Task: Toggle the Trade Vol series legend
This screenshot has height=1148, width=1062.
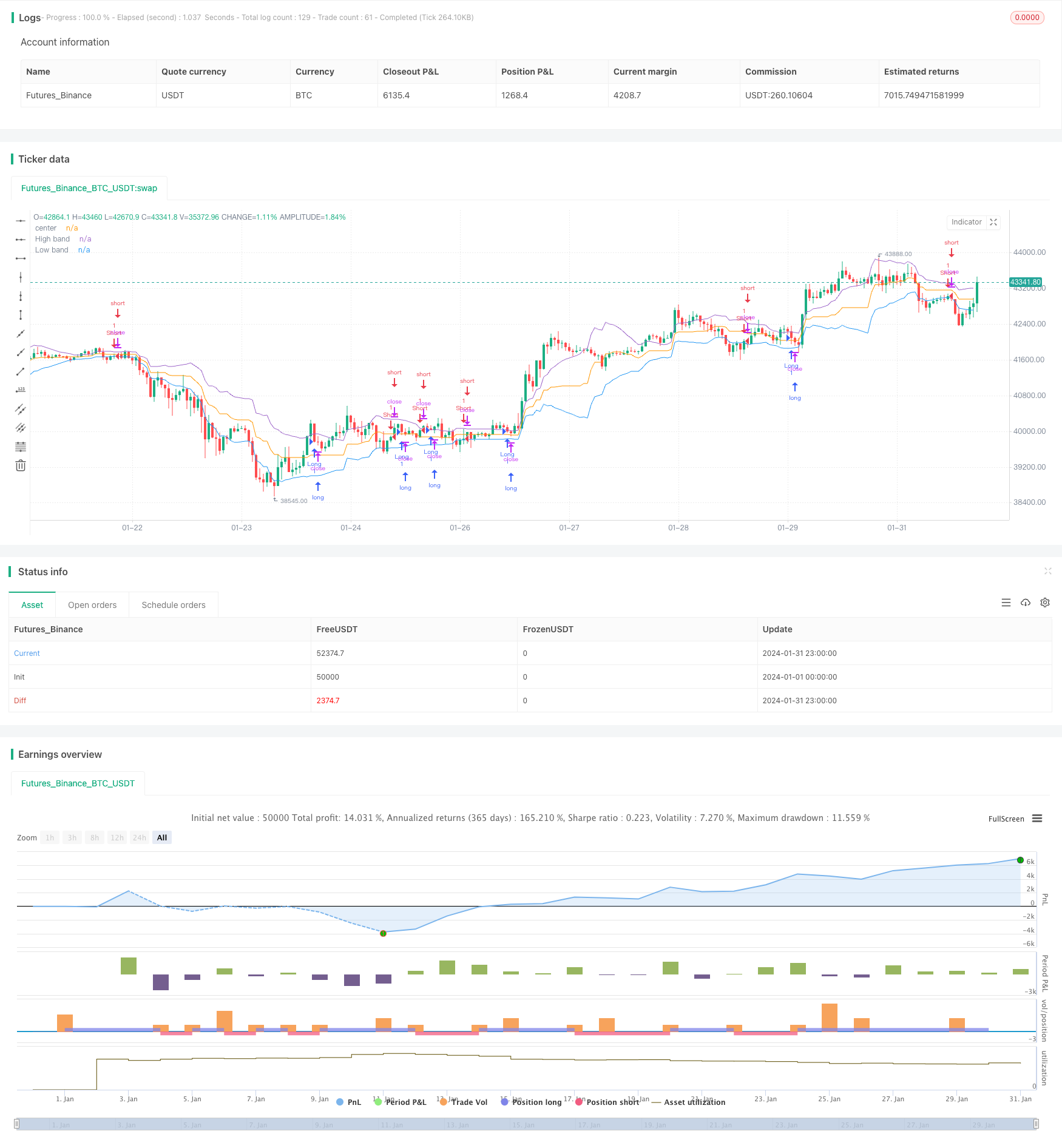Action: pyautogui.click(x=464, y=1102)
